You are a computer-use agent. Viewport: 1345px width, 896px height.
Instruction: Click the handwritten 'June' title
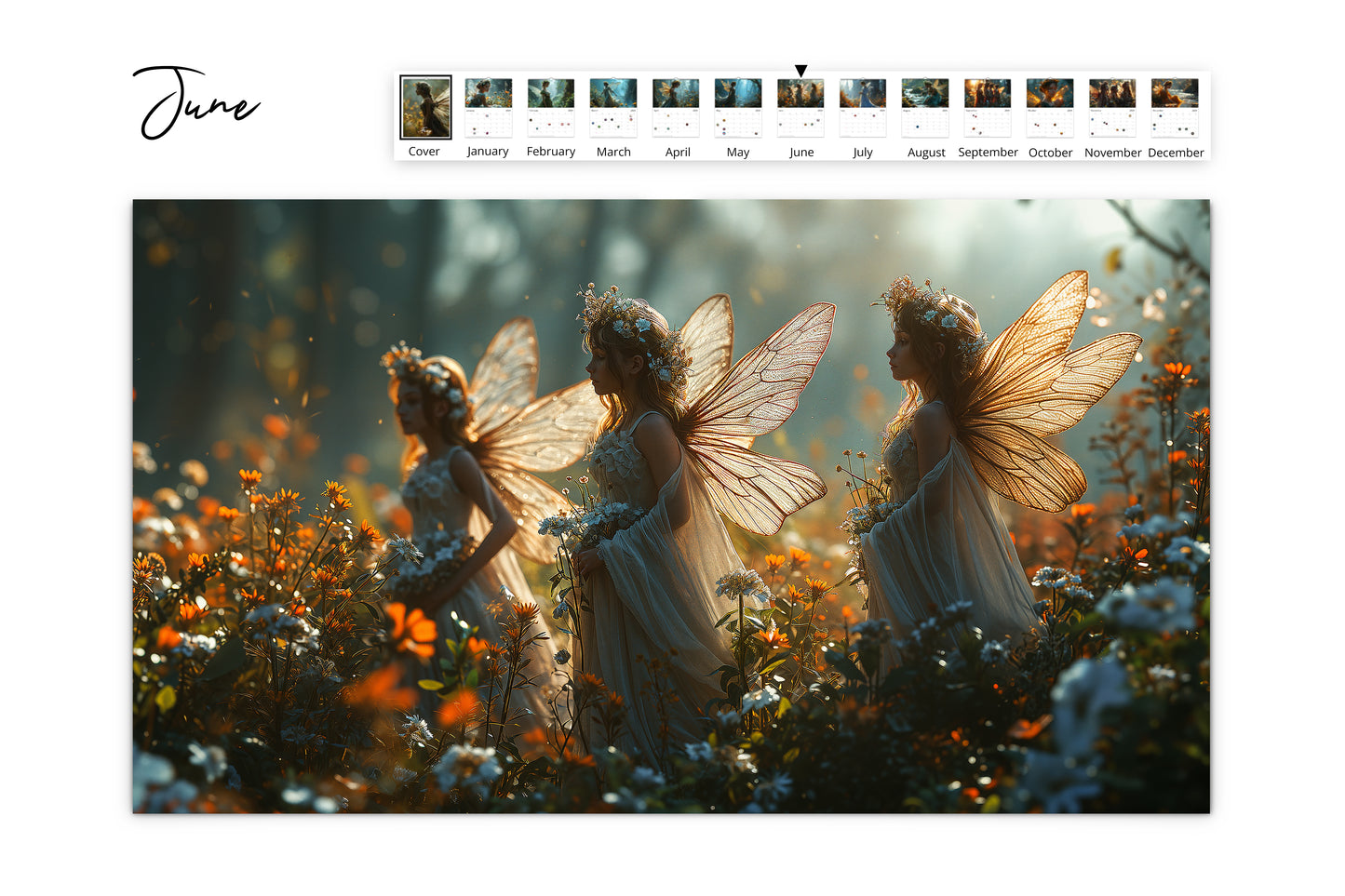pyautogui.click(x=196, y=103)
